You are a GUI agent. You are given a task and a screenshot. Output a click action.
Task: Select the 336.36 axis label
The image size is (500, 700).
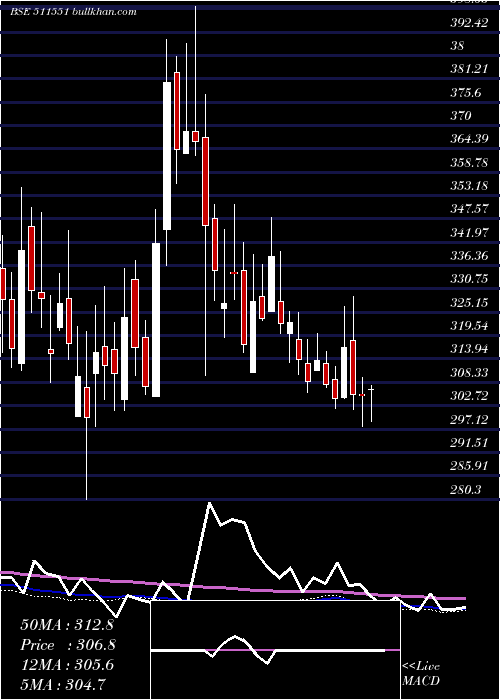pos(469,256)
